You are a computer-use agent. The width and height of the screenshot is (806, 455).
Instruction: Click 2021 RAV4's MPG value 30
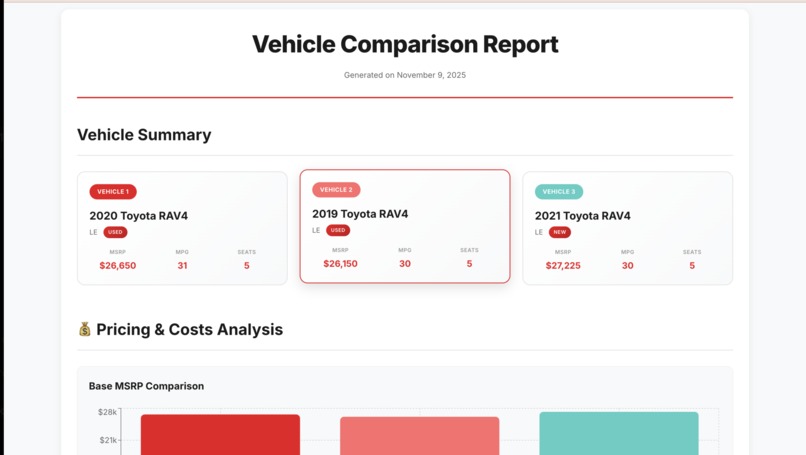[628, 266]
